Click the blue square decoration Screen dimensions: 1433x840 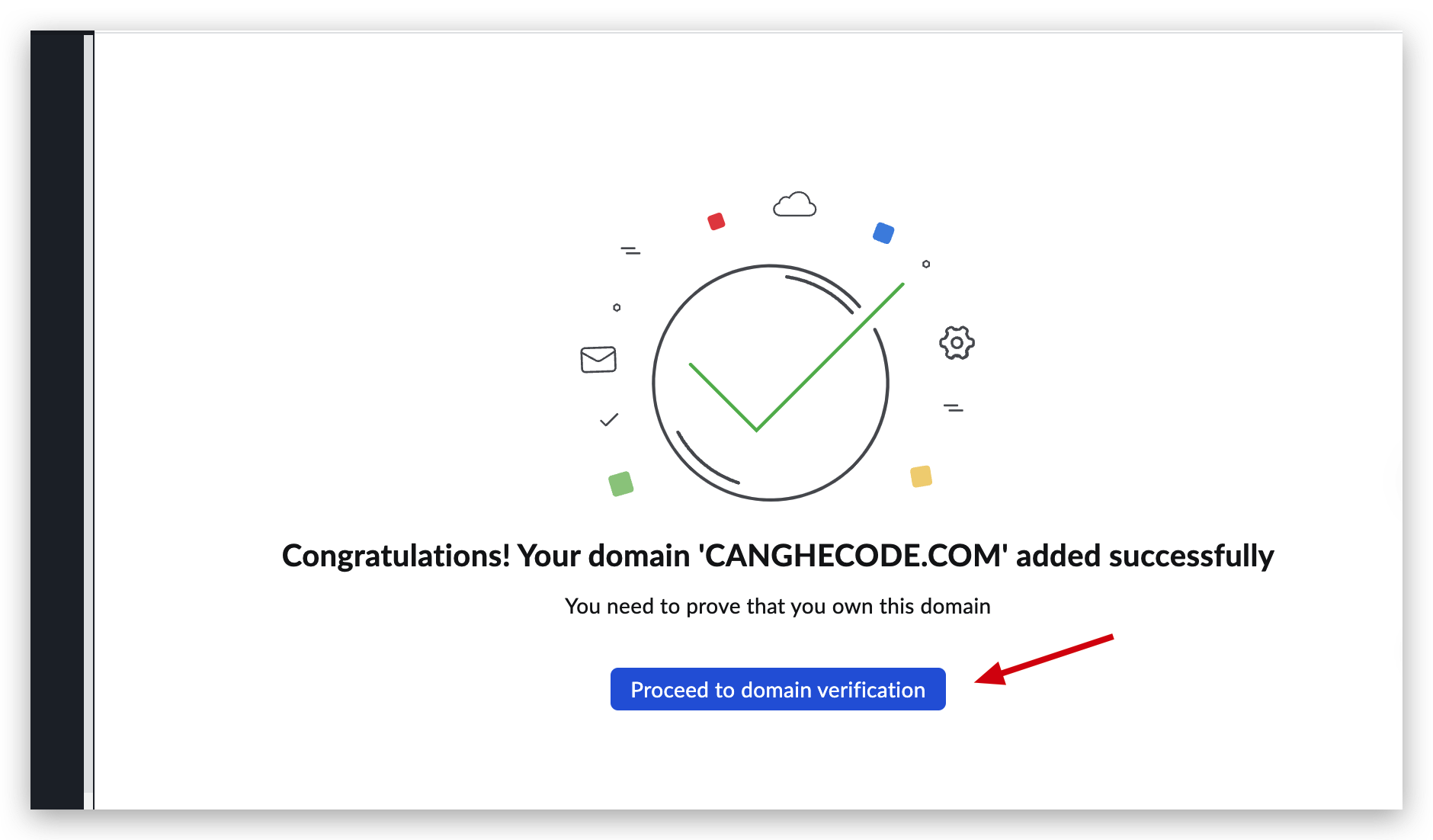point(883,233)
